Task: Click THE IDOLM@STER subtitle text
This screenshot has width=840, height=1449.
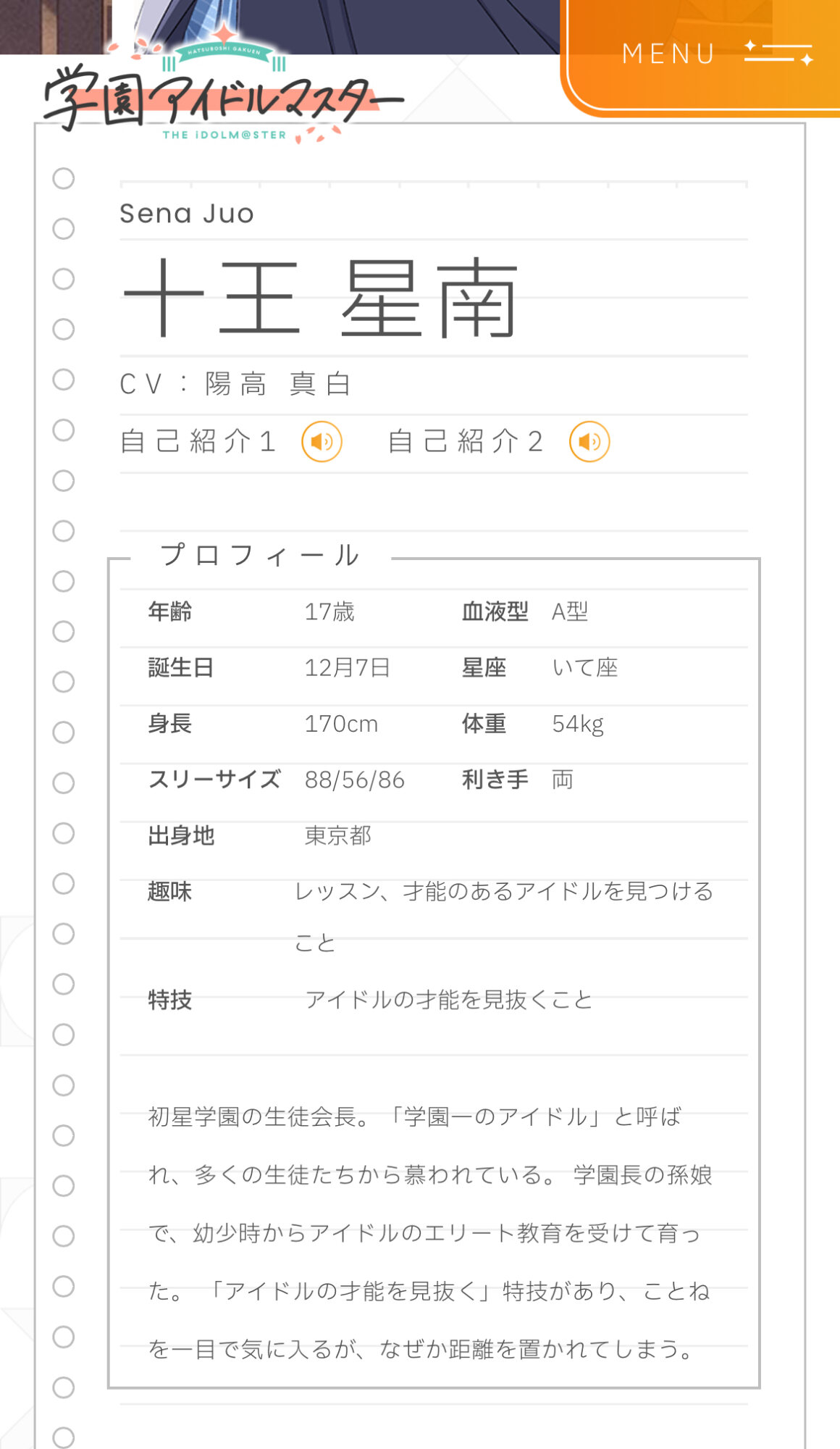Action: pos(224,135)
